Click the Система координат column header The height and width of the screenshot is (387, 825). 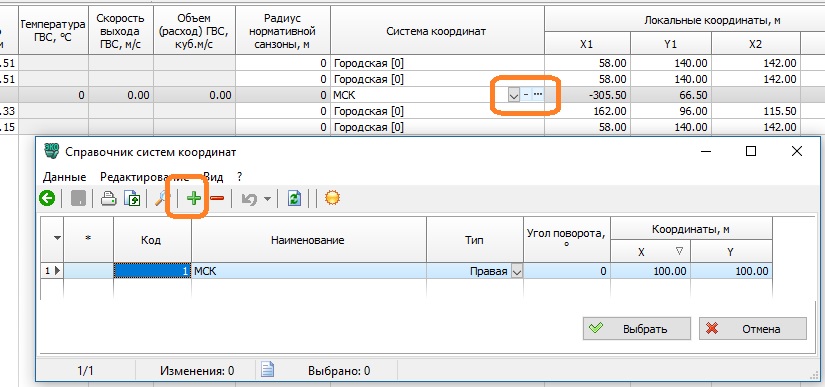[437, 30]
